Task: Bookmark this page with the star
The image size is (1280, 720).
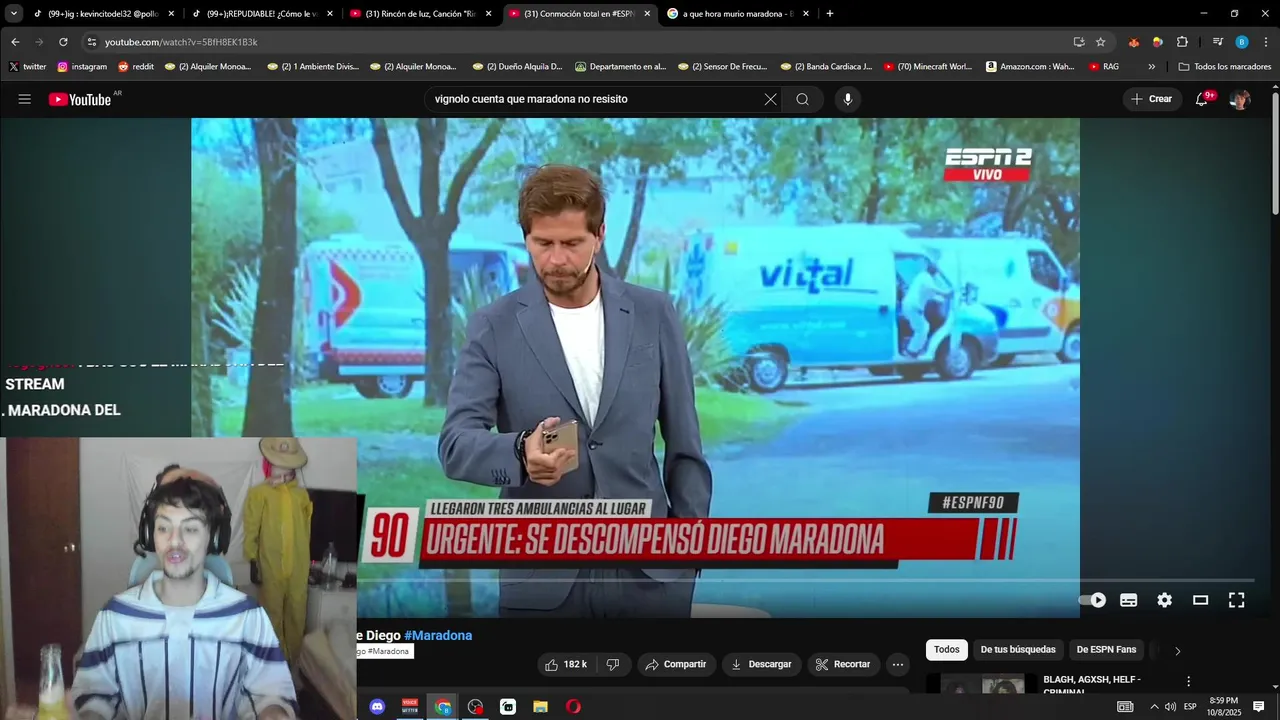Action: [x=1101, y=42]
